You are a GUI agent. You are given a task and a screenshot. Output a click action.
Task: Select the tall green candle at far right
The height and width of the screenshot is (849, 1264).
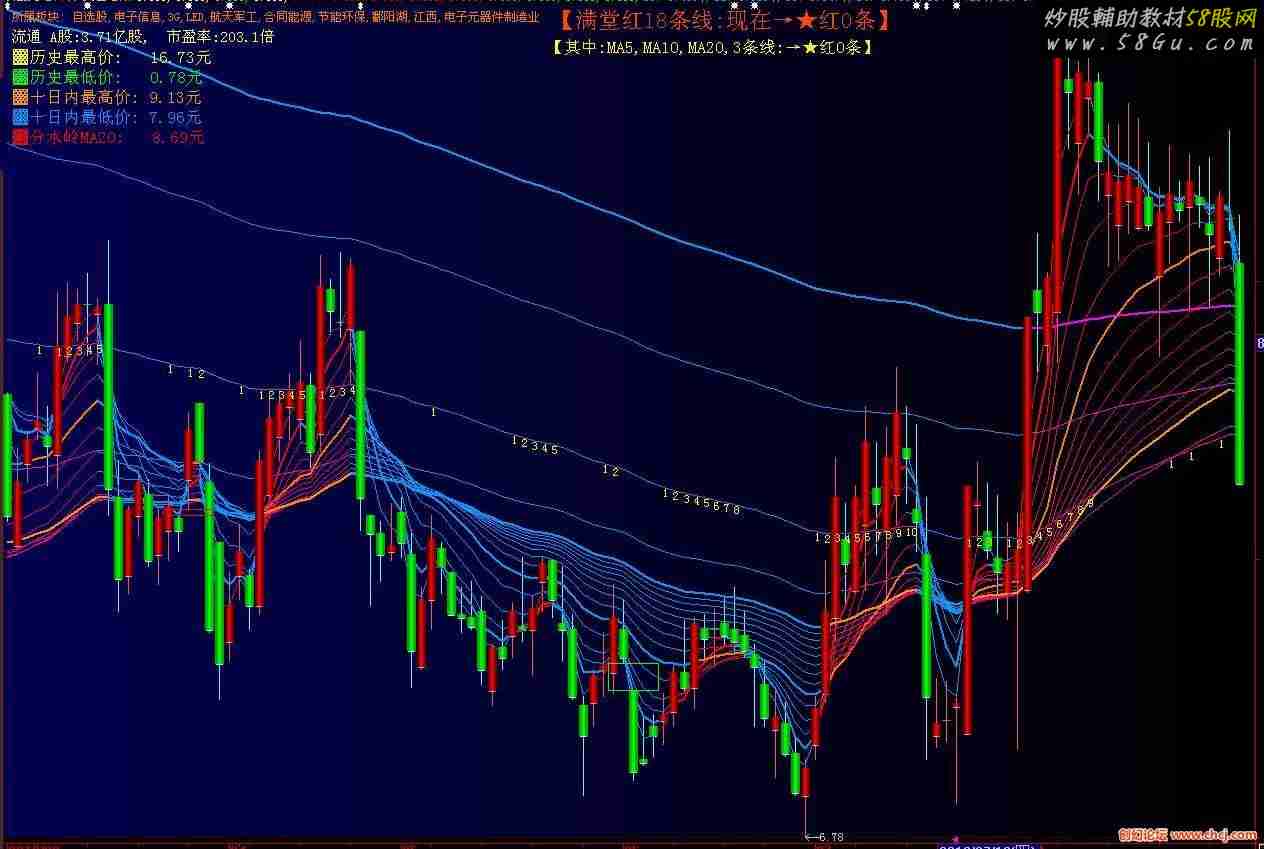(1240, 373)
